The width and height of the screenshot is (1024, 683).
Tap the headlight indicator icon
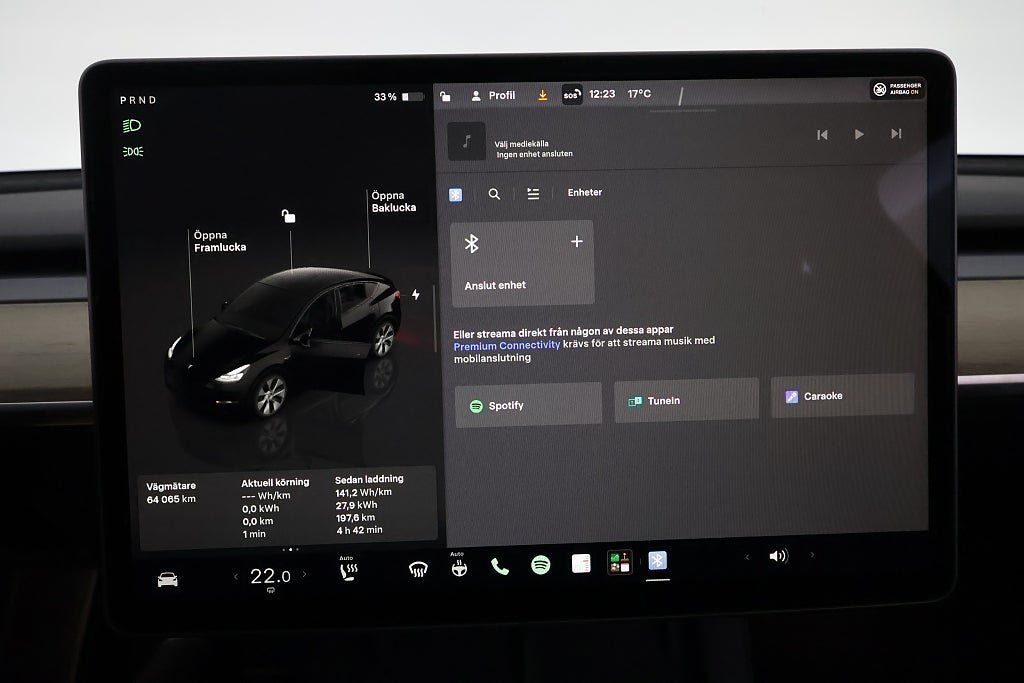pyautogui.click(x=132, y=125)
